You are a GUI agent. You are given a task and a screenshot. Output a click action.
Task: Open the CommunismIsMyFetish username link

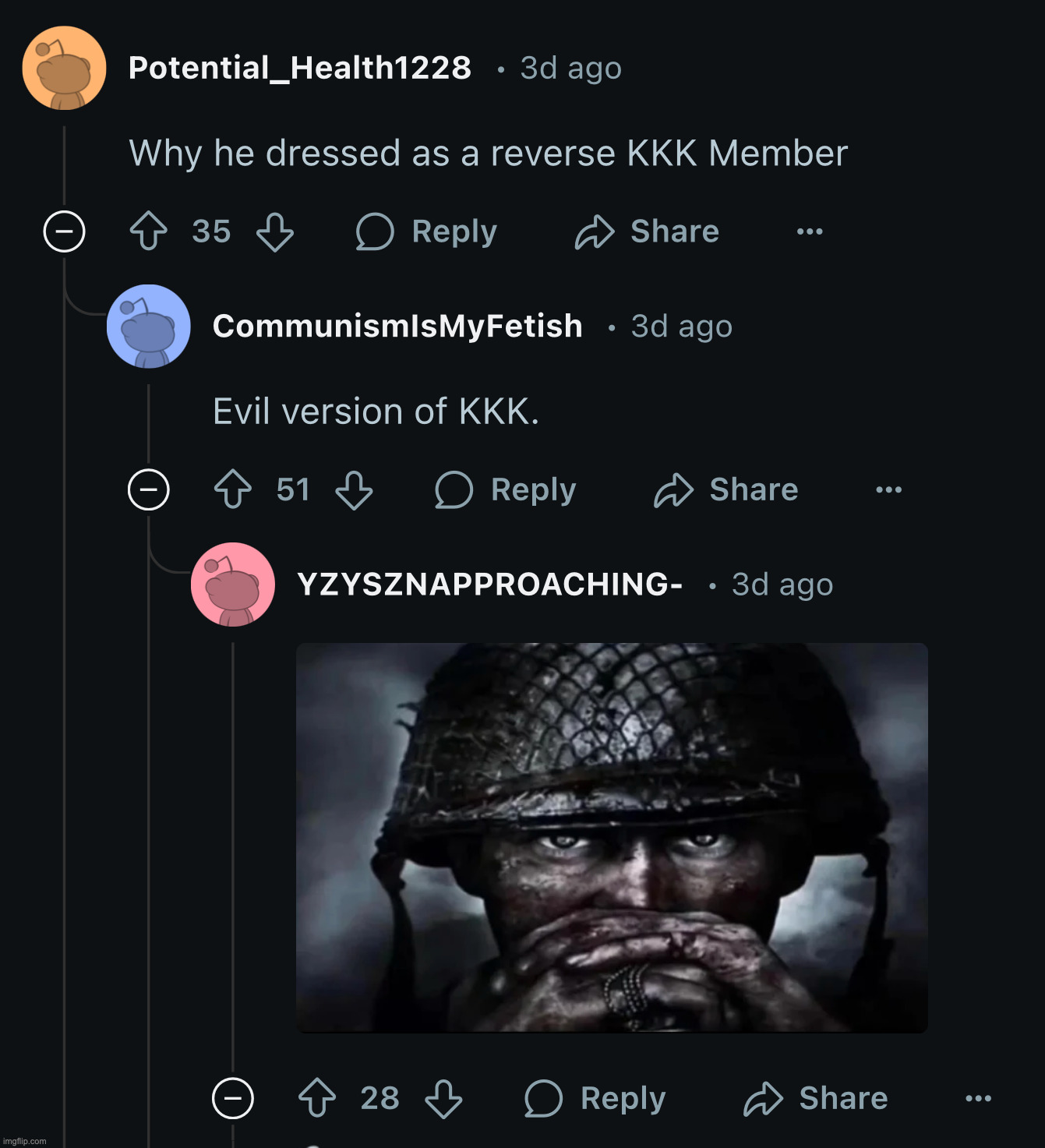pyautogui.click(x=397, y=327)
